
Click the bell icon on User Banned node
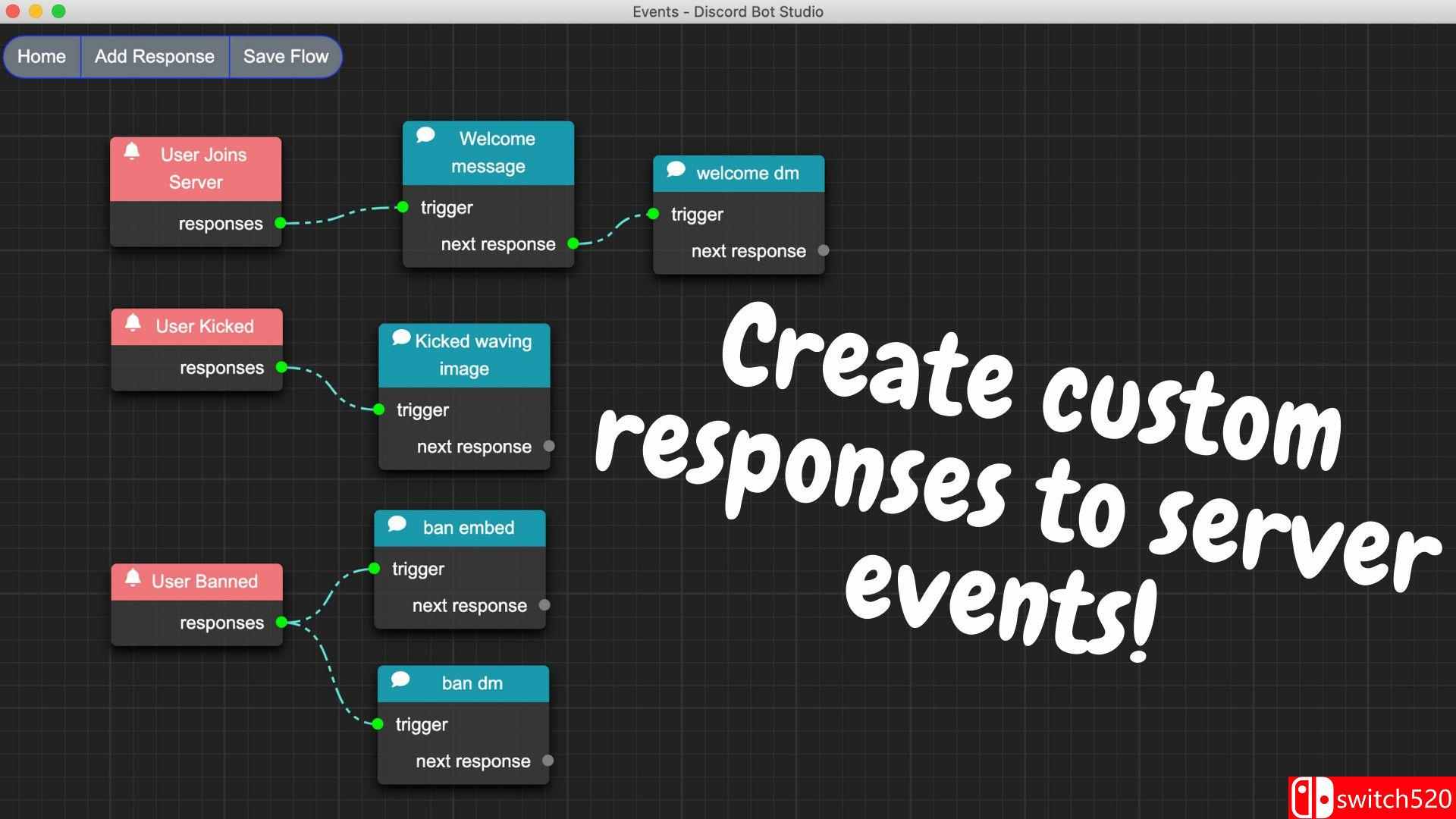(x=133, y=578)
